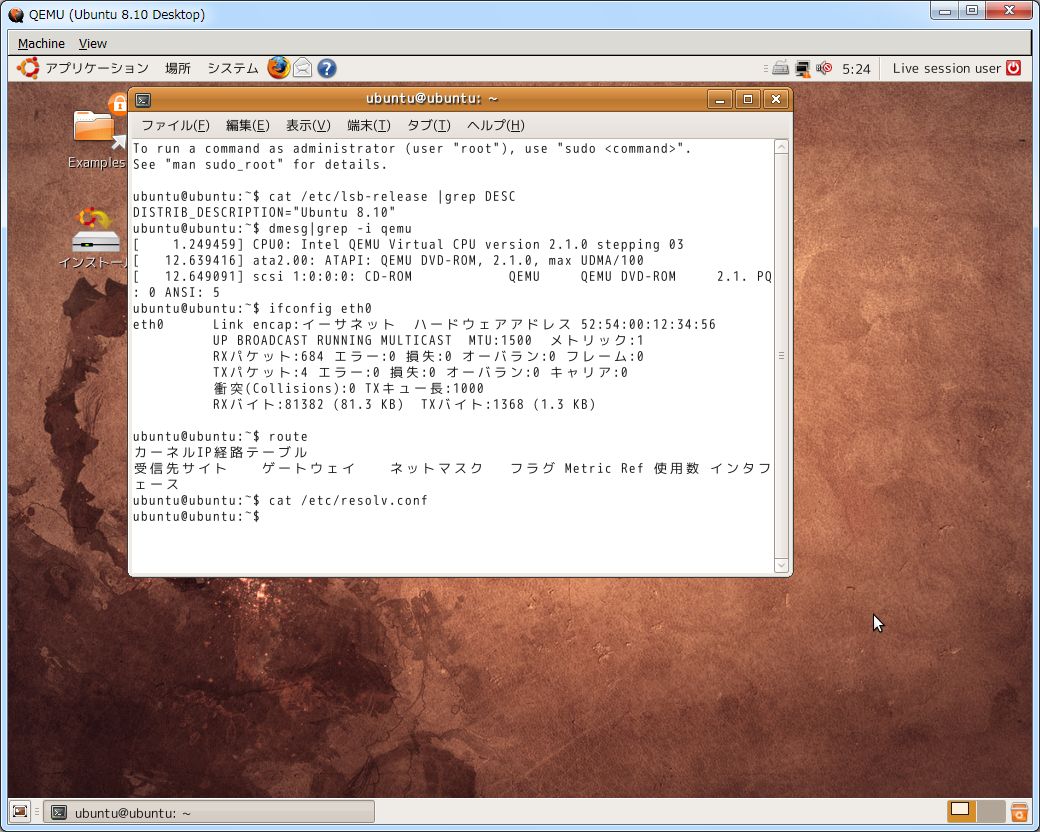Image resolution: width=1040 pixels, height=832 pixels.
Task: Open the trash icon in bottom panel
Action: [x=1019, y=811]
